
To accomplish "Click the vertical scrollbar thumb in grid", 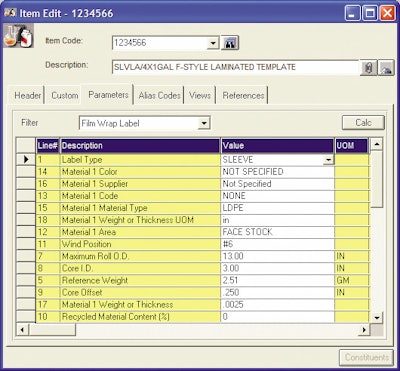I will click(376, 179).
